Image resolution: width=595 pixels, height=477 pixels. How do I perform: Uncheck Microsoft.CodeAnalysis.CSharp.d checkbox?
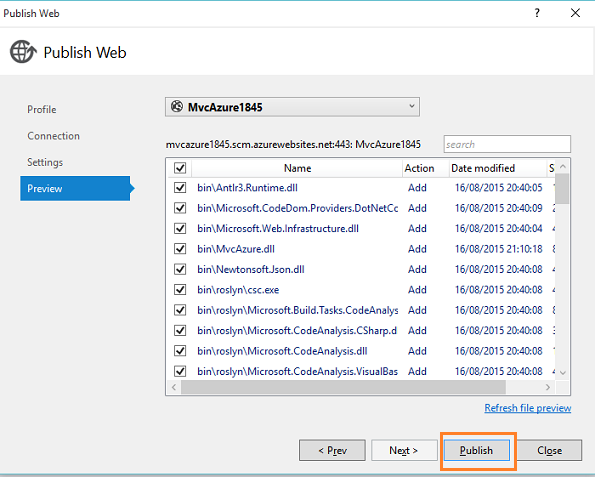click(180, 331)
